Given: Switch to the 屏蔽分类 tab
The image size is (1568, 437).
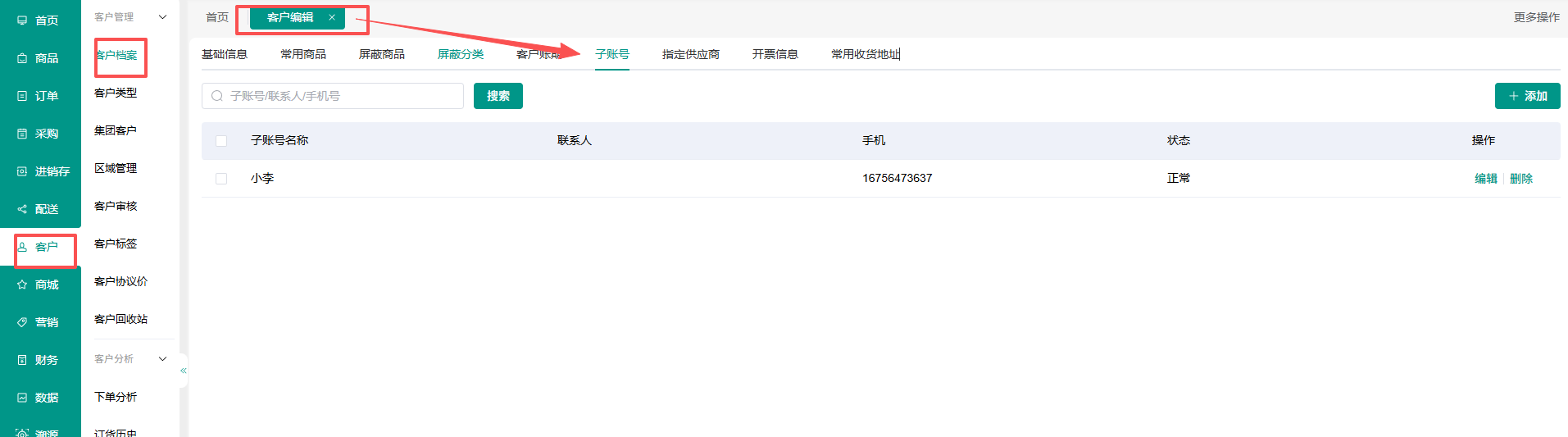Looking at the screenshot, I should click(461, 54).
